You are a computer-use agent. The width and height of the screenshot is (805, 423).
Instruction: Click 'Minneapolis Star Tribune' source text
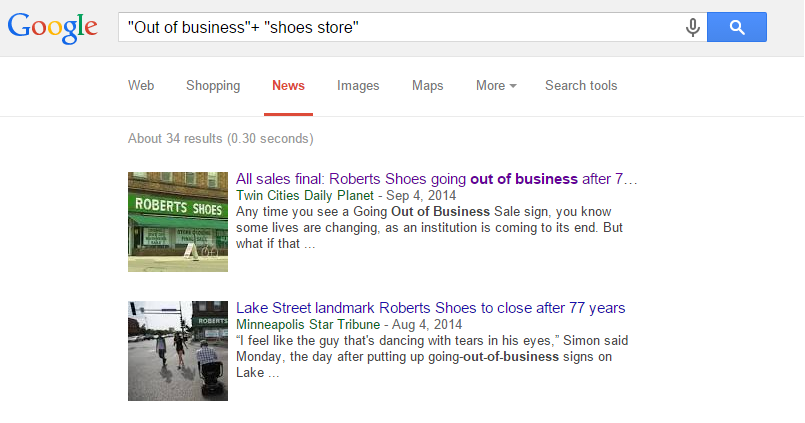(308, 324)
